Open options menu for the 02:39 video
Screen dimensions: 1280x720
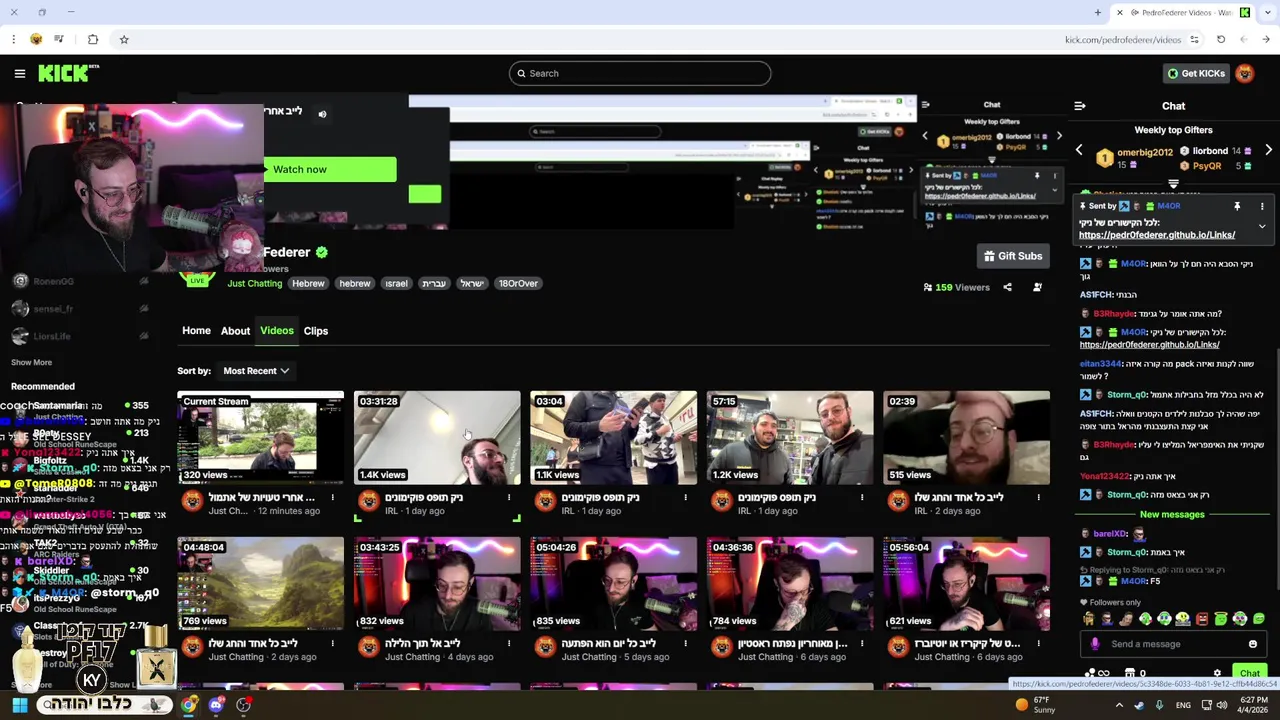coord(1038,497)
